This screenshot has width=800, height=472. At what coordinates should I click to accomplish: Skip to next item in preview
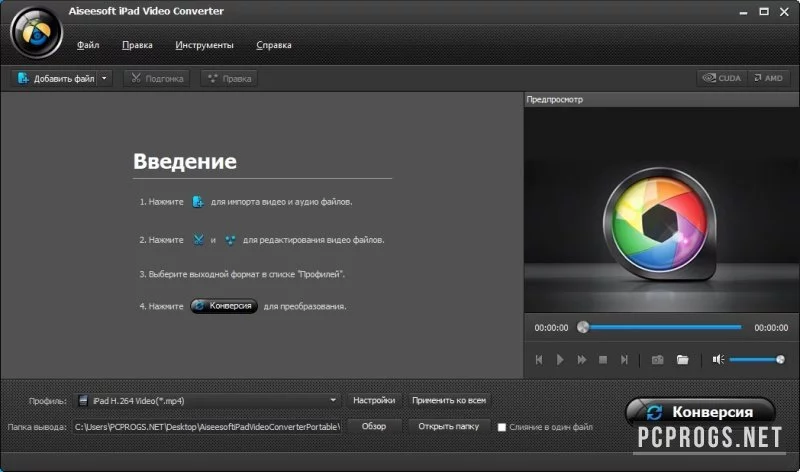point(624,360)
